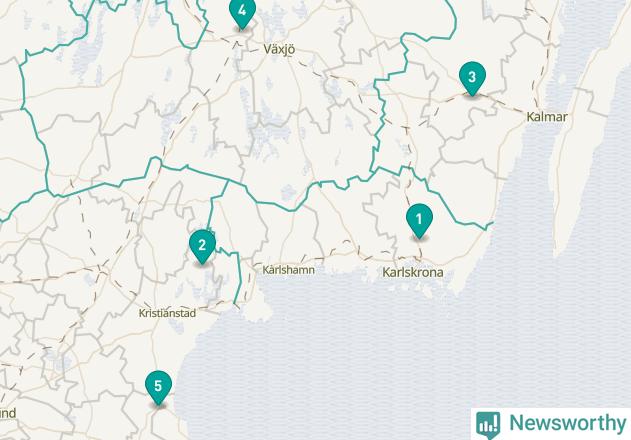Click the Karlskrona city label
Screen dimensions: 631x440
(412, 272)
